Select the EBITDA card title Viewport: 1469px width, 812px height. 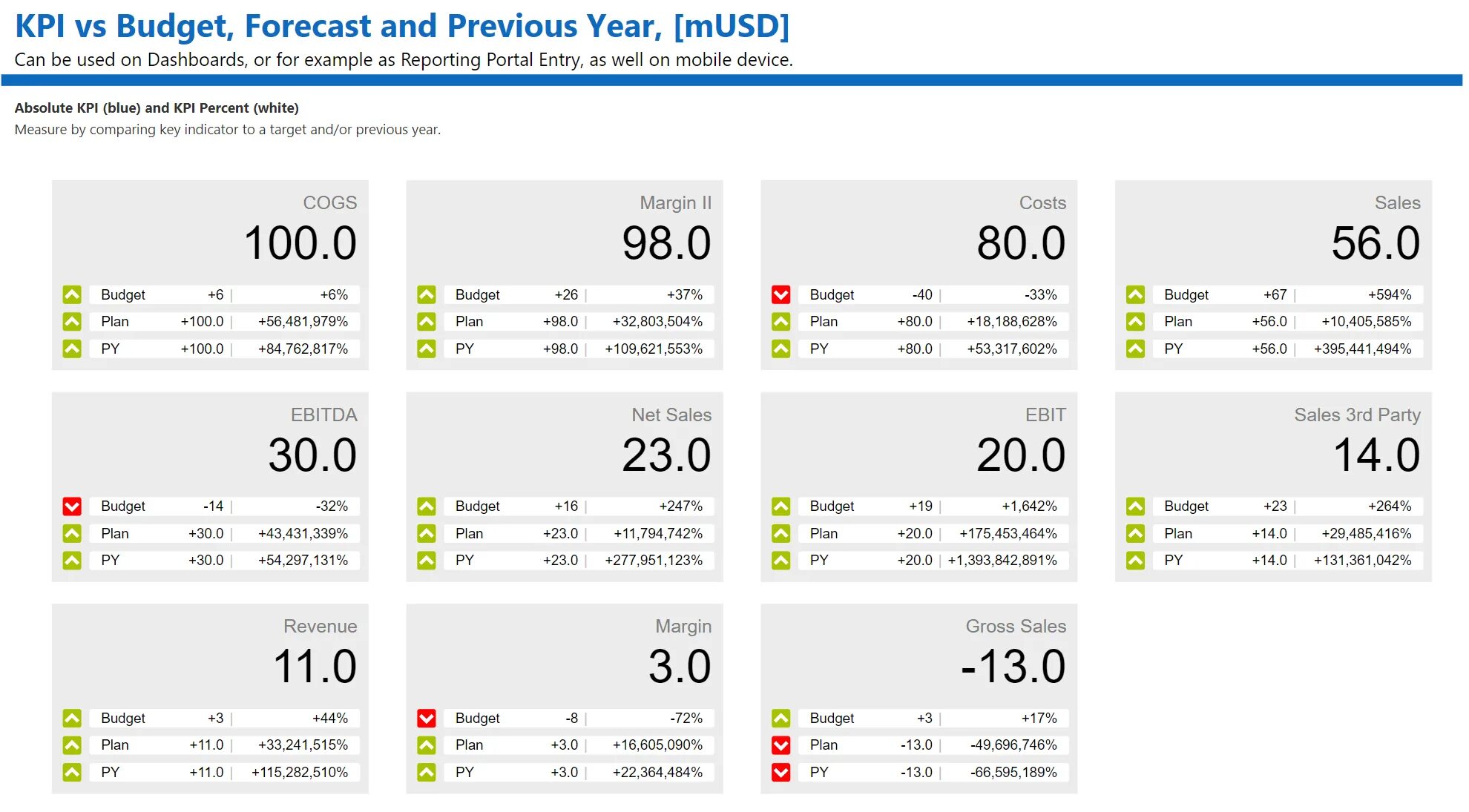tap(324, 415)
